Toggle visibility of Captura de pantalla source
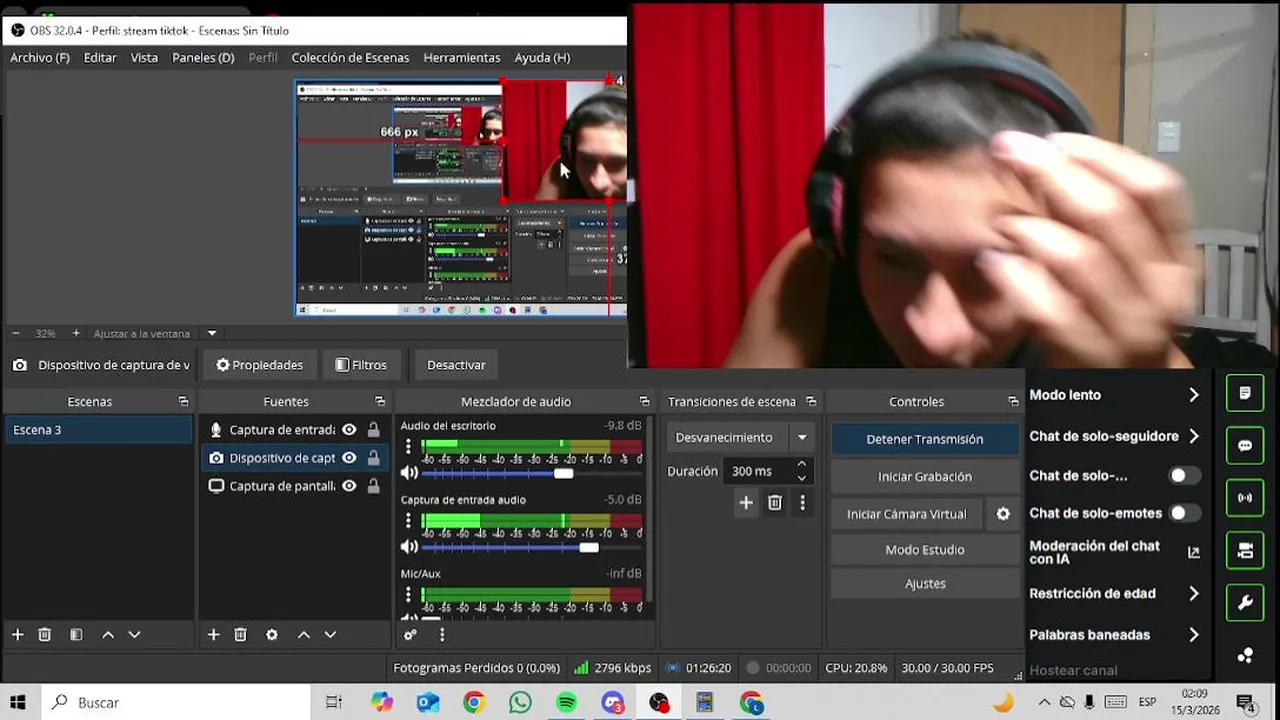The height and width of the screenshot is (720, 1280). pos(349,486)
